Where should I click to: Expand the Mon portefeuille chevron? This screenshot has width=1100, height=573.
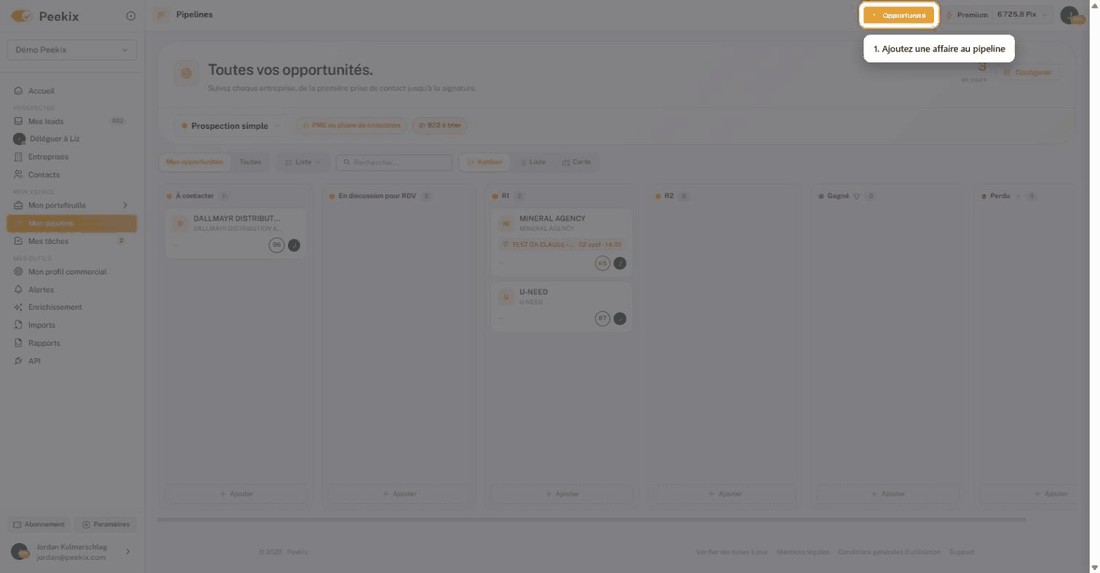coord(126,205)
